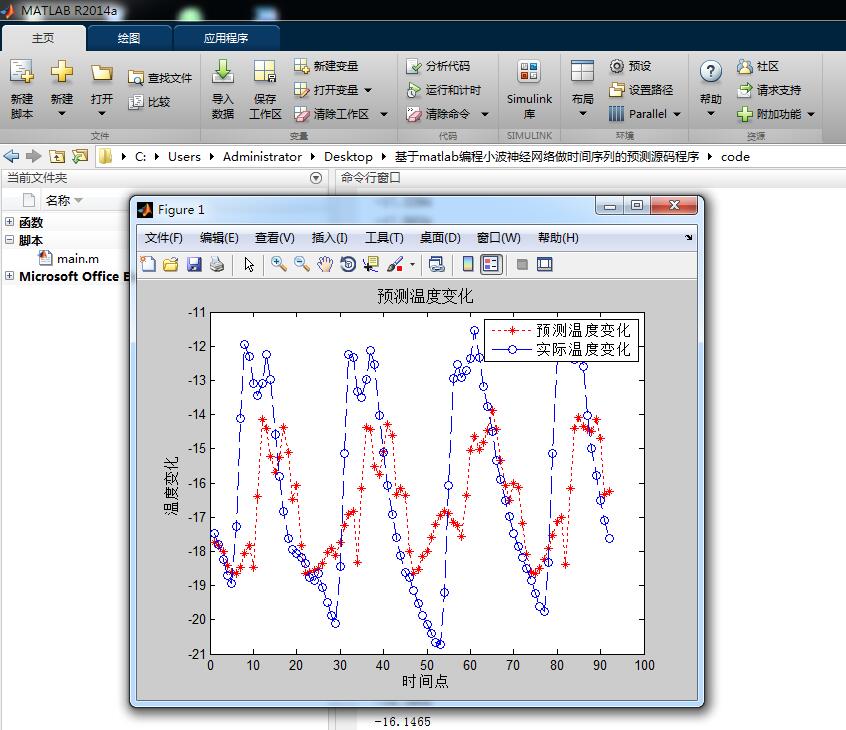This screenshot has width=846, height=730.
Task: Click the plot legend box in Figure 1
Action: [x=561, y=340]
